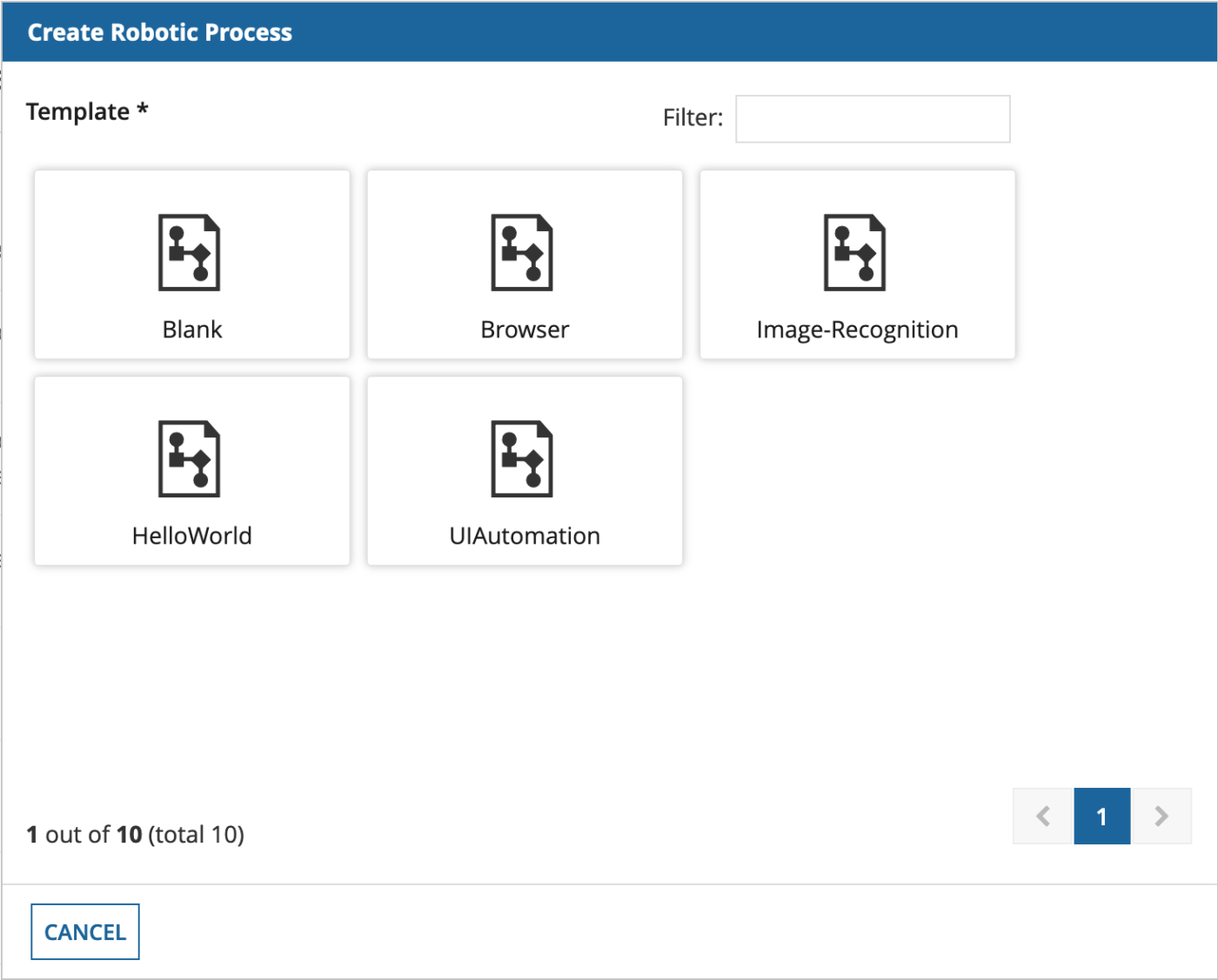Viewport: 1218px width, 980px height.
Task: Click the Blank template workflow icon
Action: coord(190,252)
